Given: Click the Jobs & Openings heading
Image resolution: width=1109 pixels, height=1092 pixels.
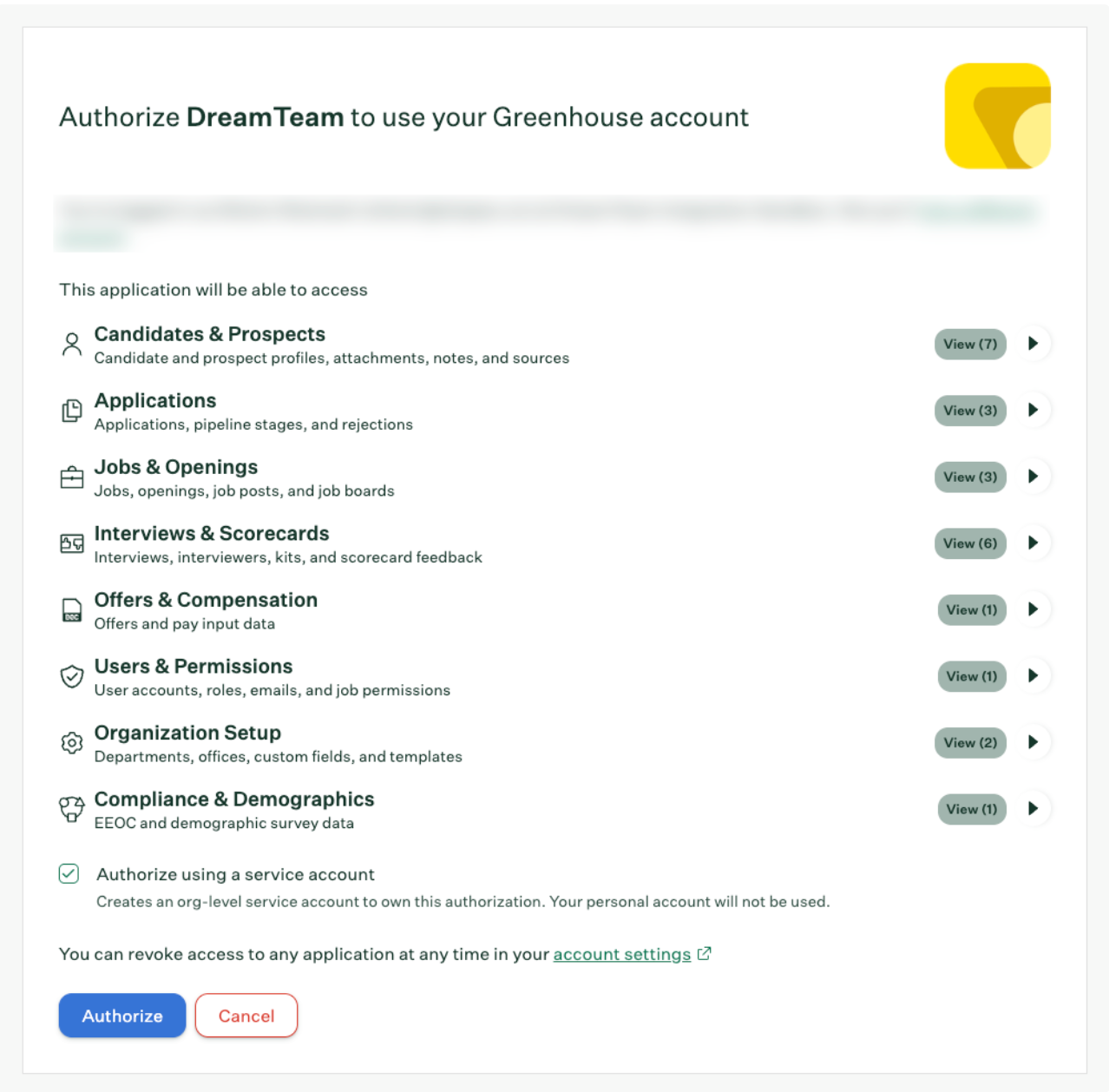Looking at the screenshot, I should click(176, 467).
